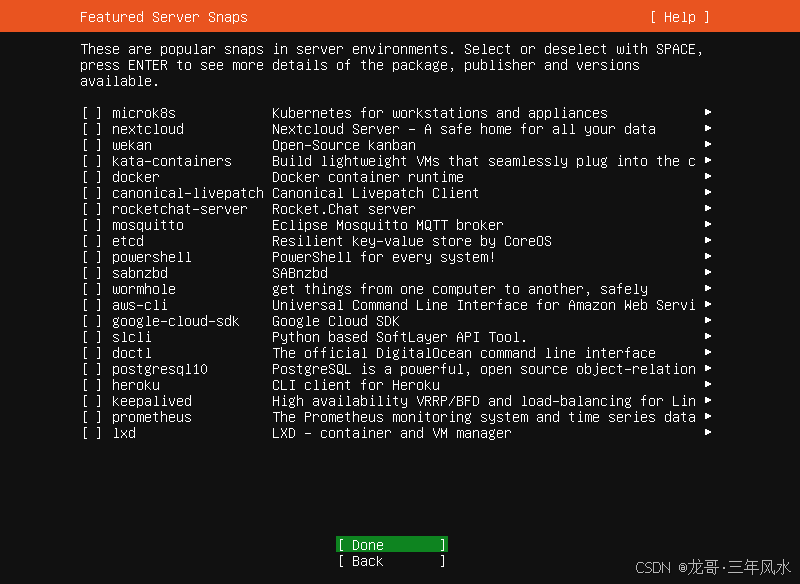Open prometheus details arrow

coord(708,416)
